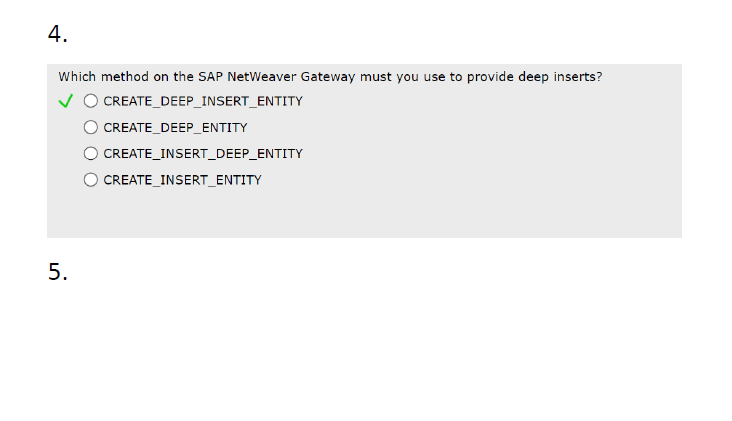Click the word Which in the question
The image size is (732, 421).
tap(77, 77)
